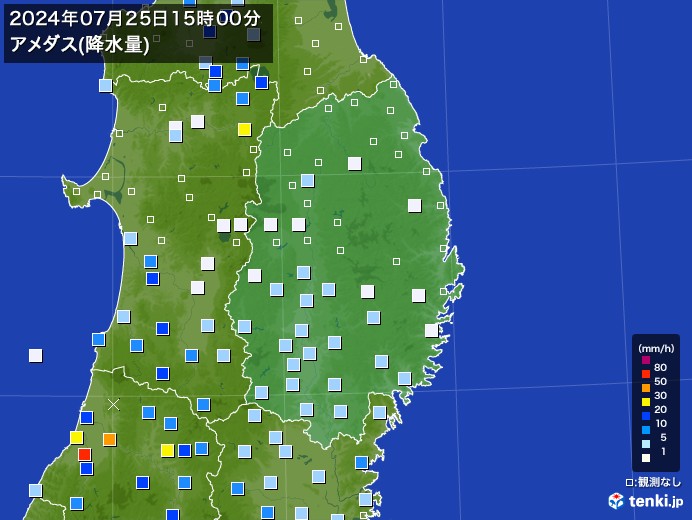Click the purple legend swatch above 80
Image resolution: width=692 pixels, height=520 pixels.
click(x=646, y=360)
